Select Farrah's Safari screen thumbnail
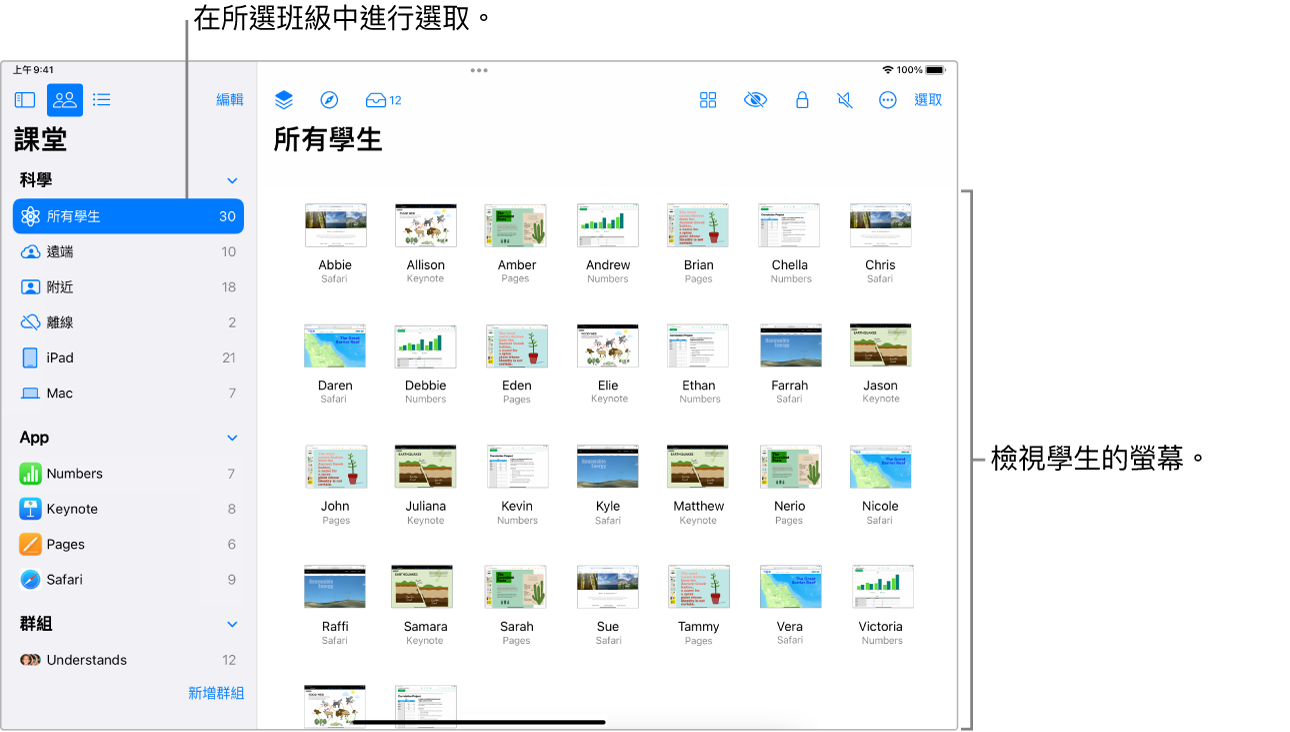 789,345
